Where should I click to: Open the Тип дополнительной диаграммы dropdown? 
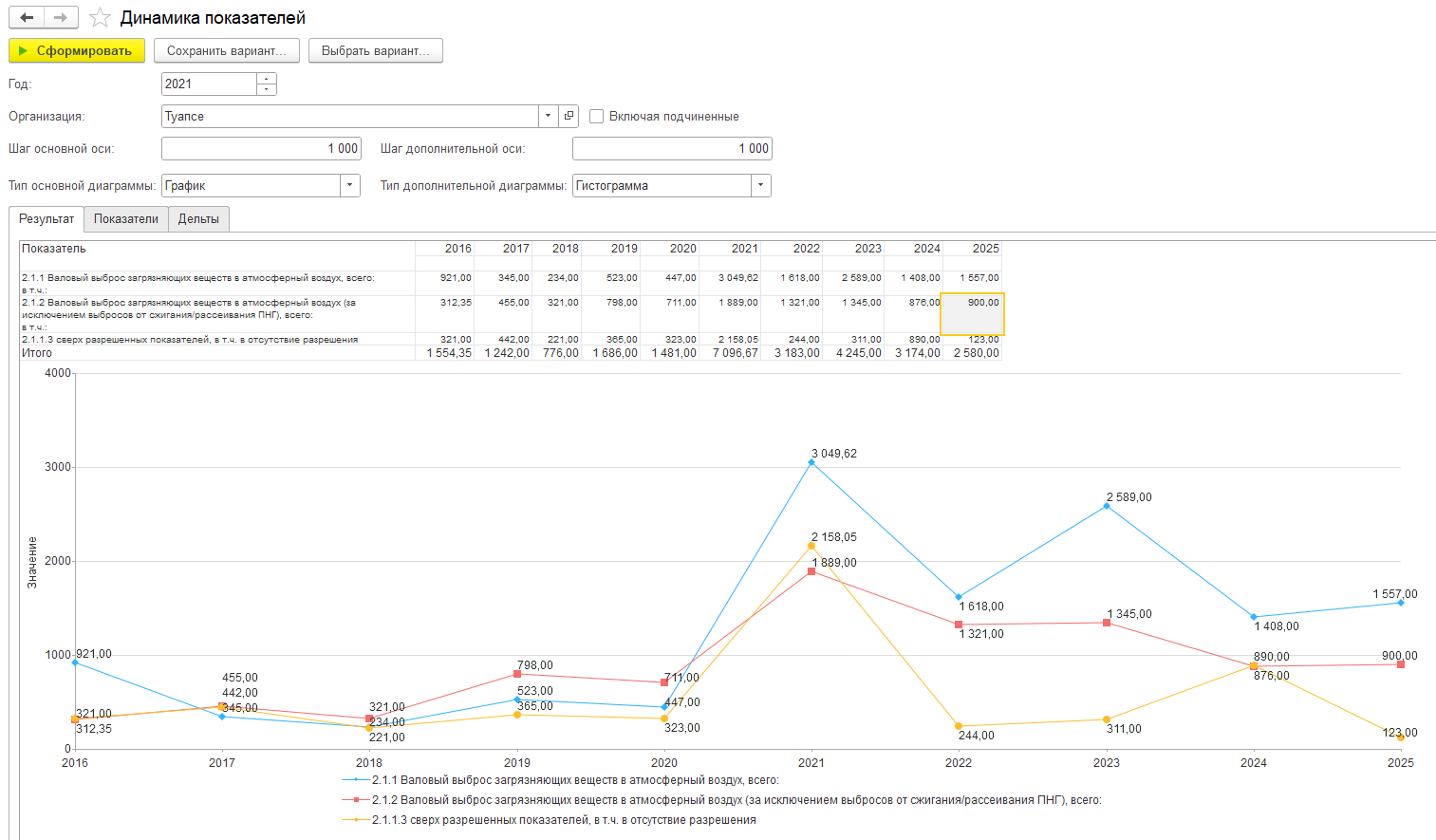(x=761, y=186)
